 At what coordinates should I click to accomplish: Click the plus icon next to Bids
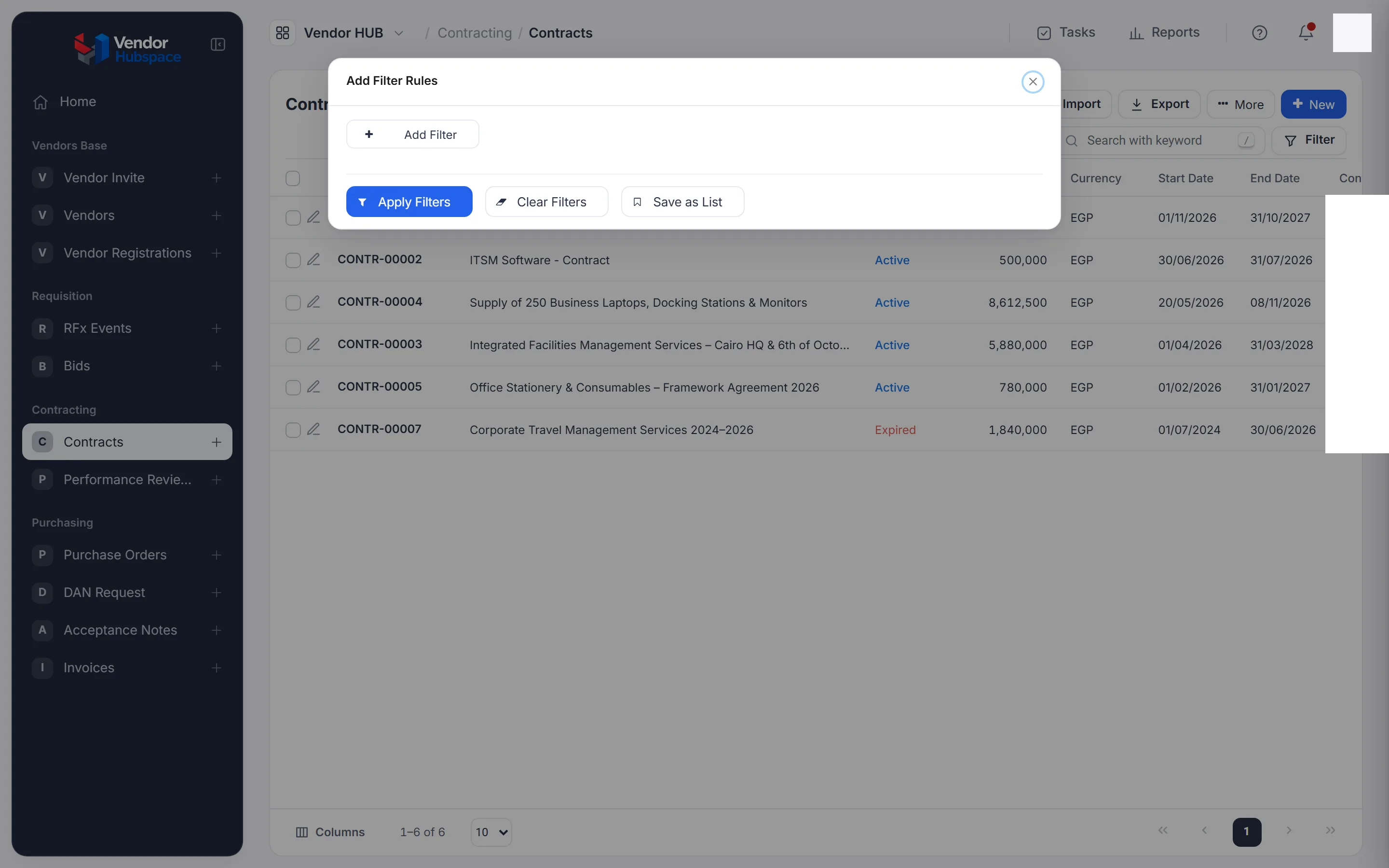click(217, 366)
